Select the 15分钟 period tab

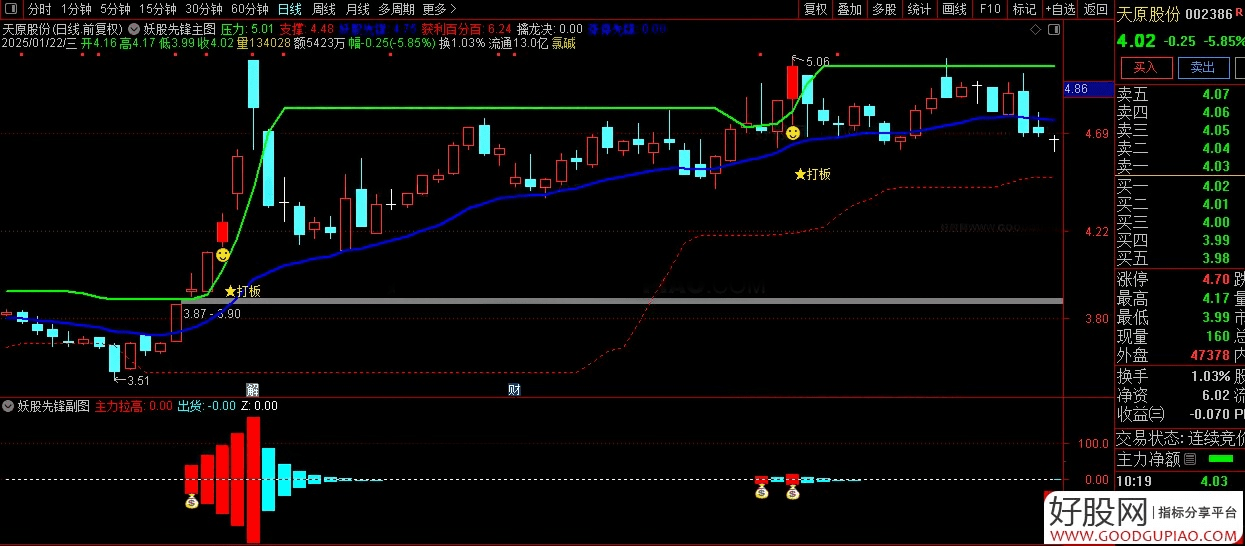(x=158, y=9)
